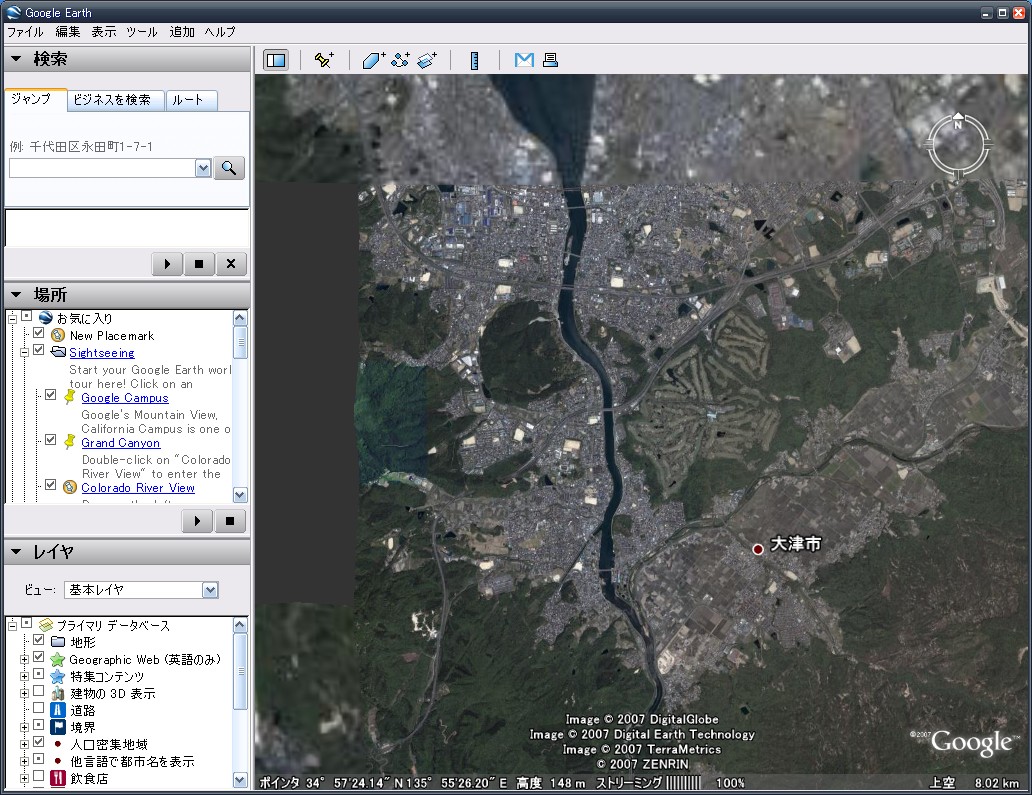Open the 表示 menu
This screenshot has height=795, width=1032.
pyautogui.click(x=103, y=32)
